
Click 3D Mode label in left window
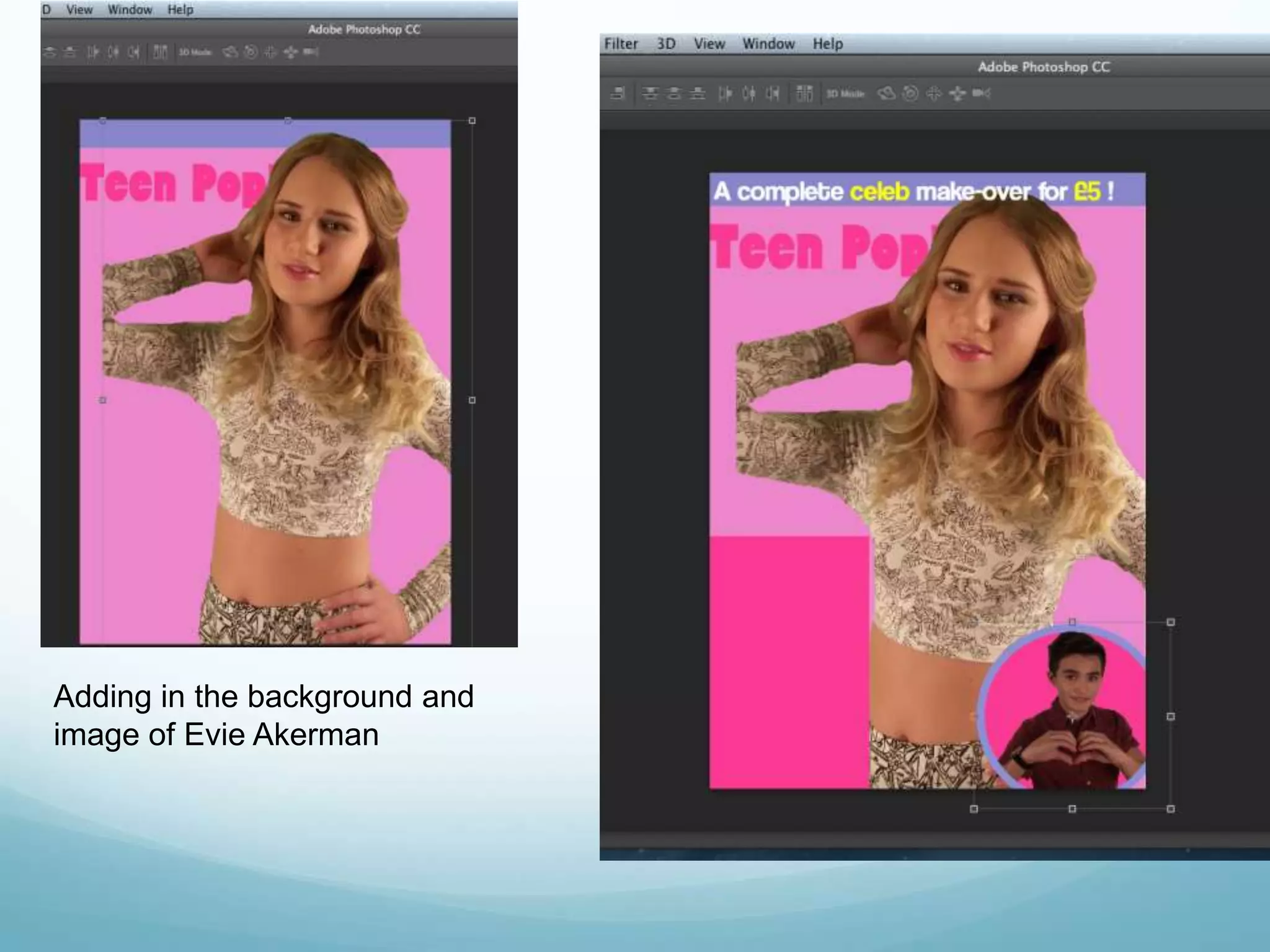click(195, 52)
